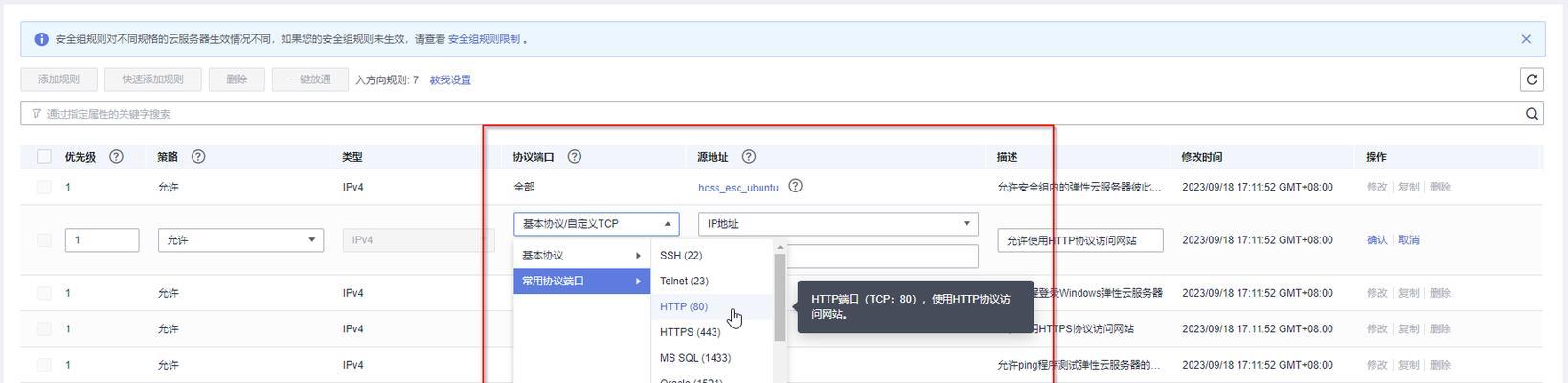Image resolution: width=1568 pixels, height=383 pixels.
Task: Click 修改 in the Windows弹性云服务器 row
Action: [x=1376, y=293]
